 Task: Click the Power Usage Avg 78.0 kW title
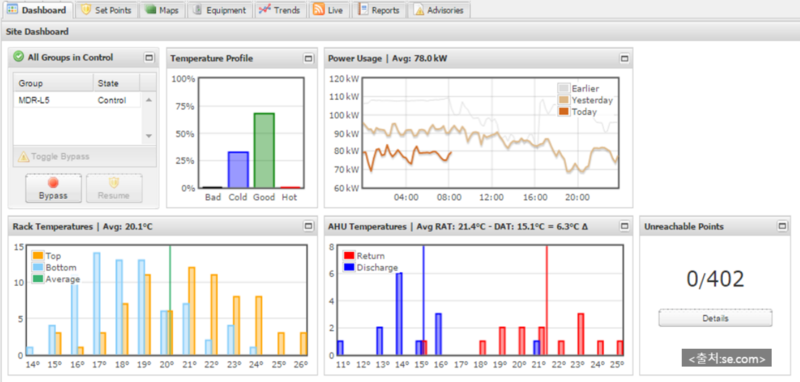coord(387,59)
